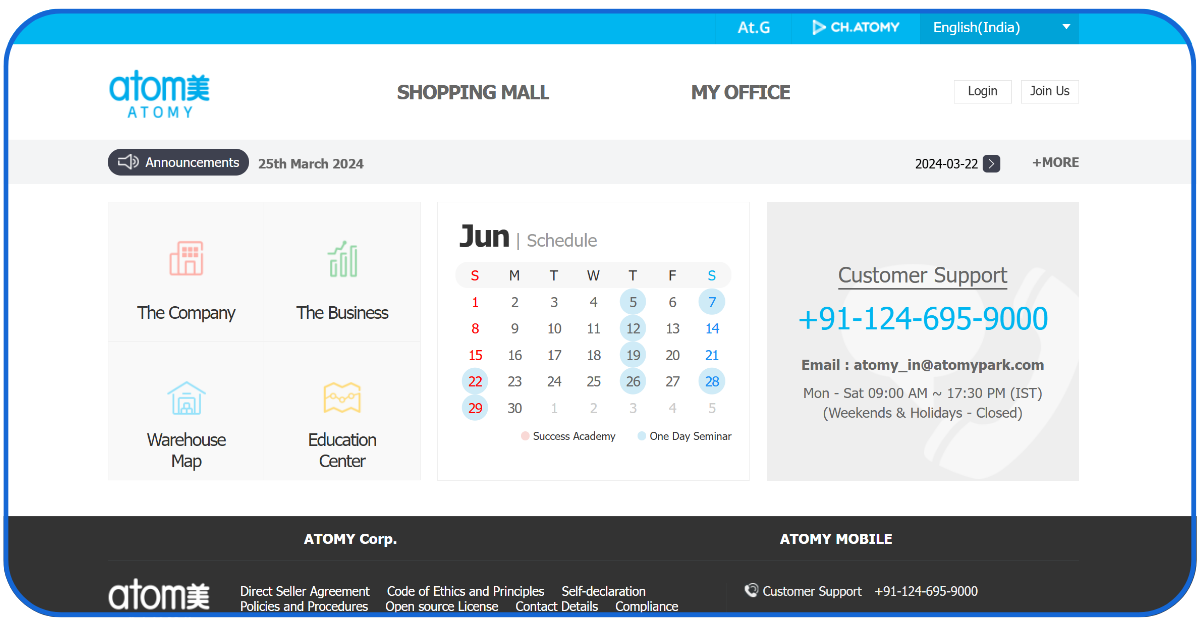
Task: Open Direct Seller Agreement link
Action: [305, 592]
